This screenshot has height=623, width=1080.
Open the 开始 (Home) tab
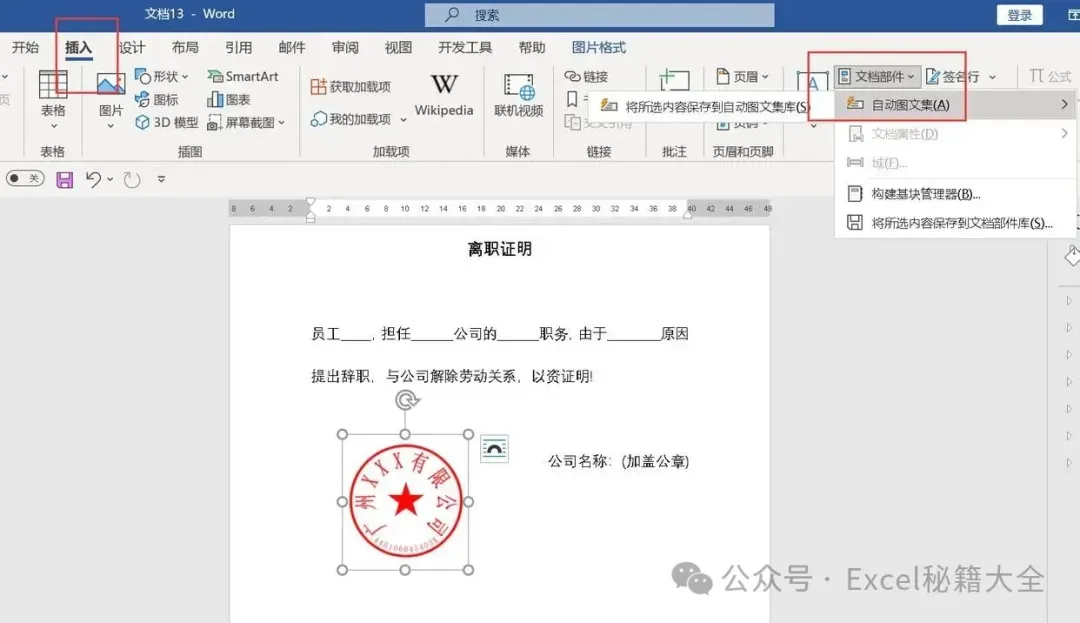point(25,47)
